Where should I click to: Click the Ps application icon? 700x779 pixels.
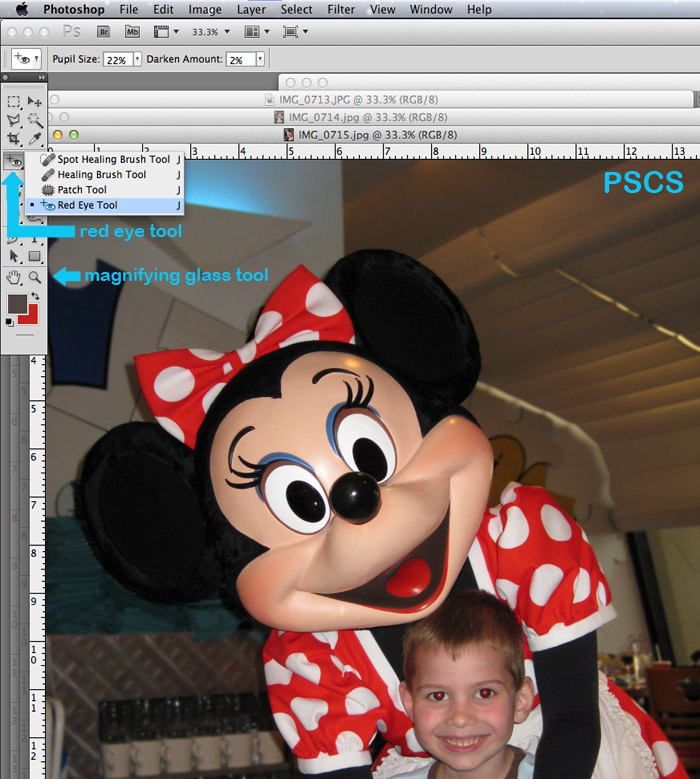(72, 32)
